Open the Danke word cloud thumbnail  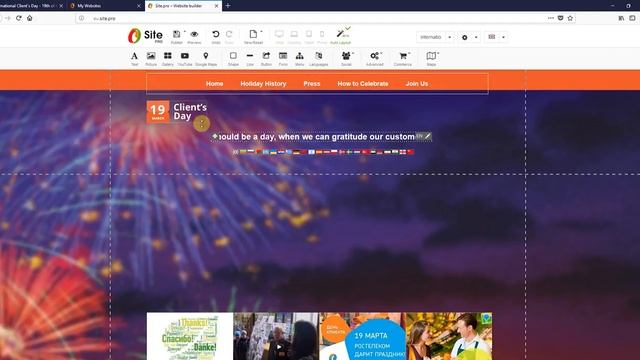point(190,336)
